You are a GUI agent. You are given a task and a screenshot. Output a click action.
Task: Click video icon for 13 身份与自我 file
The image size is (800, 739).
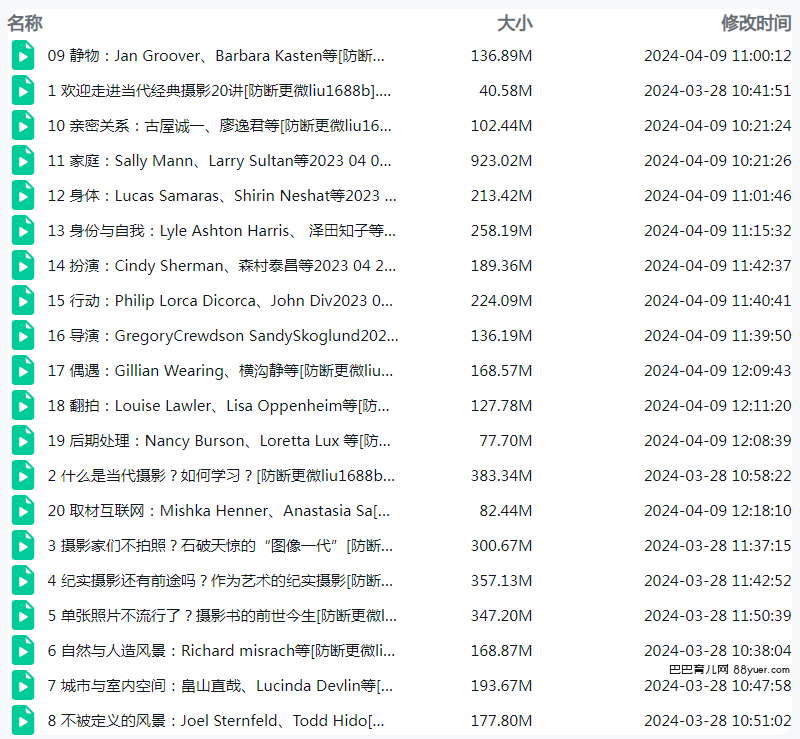click(x=23, y=231)
